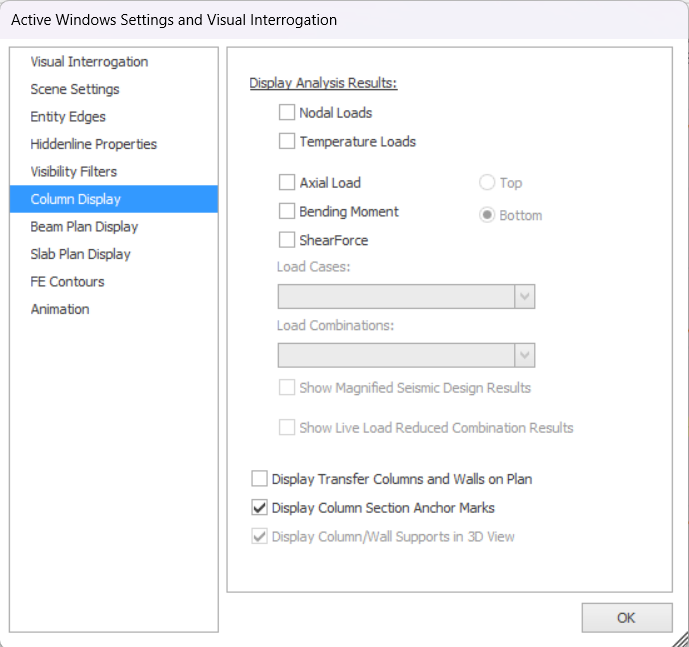Screen dimensions: 689x647
Task: Enable Axial Load display
Action: 287,182
